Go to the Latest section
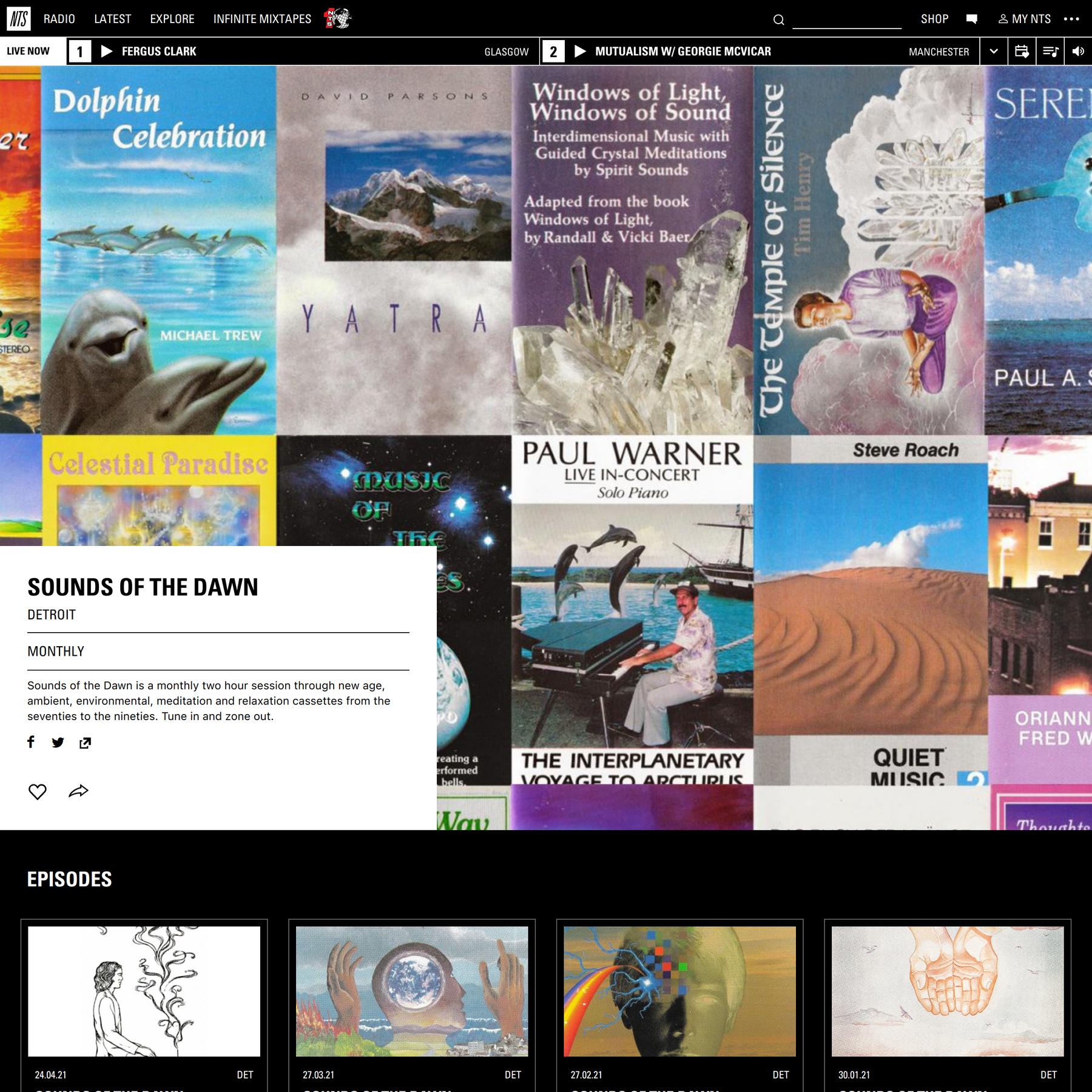This screenshot has width=1092, height=1092. [x=113, y=19]
